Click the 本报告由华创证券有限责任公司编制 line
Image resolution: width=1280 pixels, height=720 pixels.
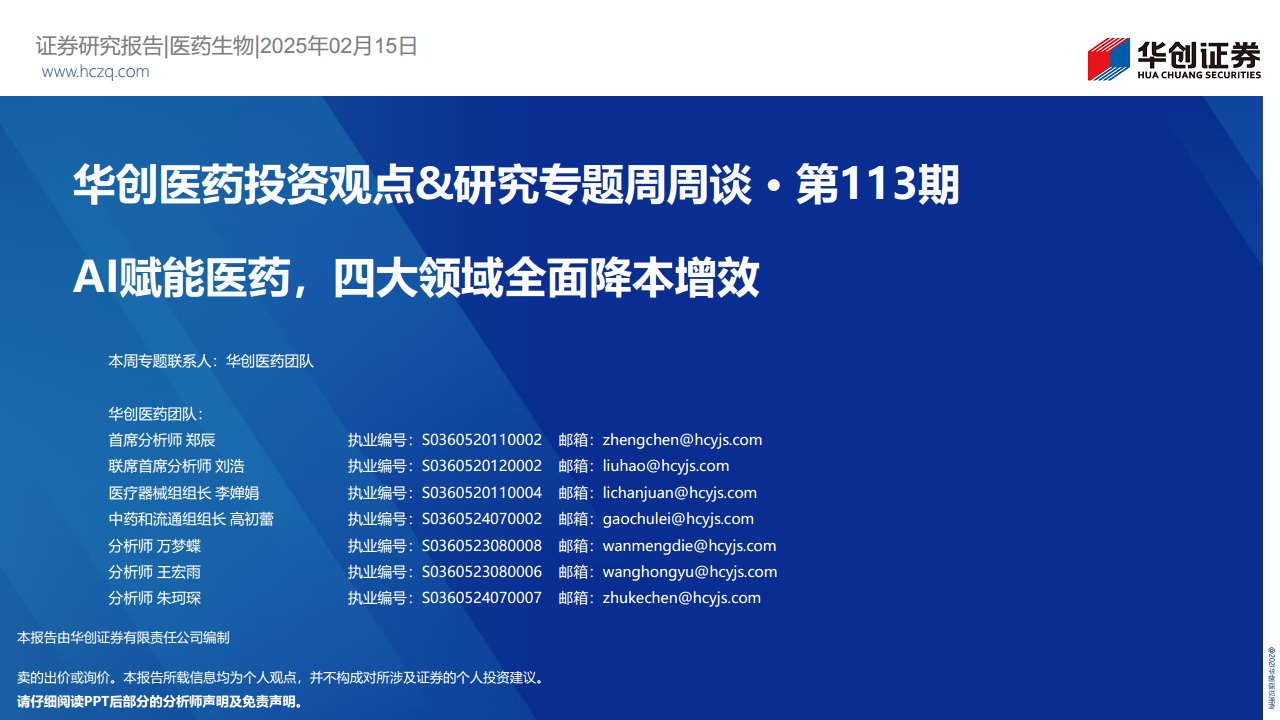coord(124,637)
